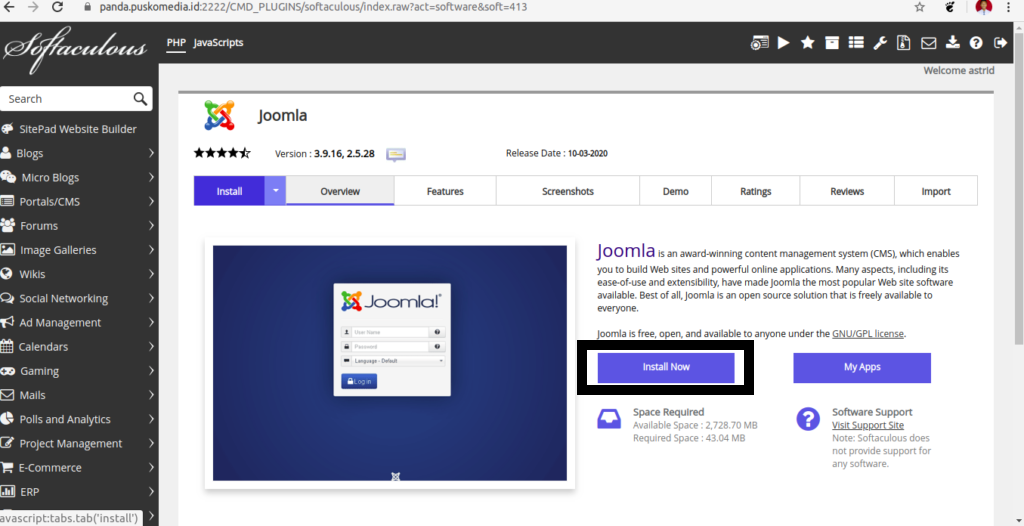Open the Ratings tab
The width and height of the screenshot is (1024, 526).
click(756, 191)
